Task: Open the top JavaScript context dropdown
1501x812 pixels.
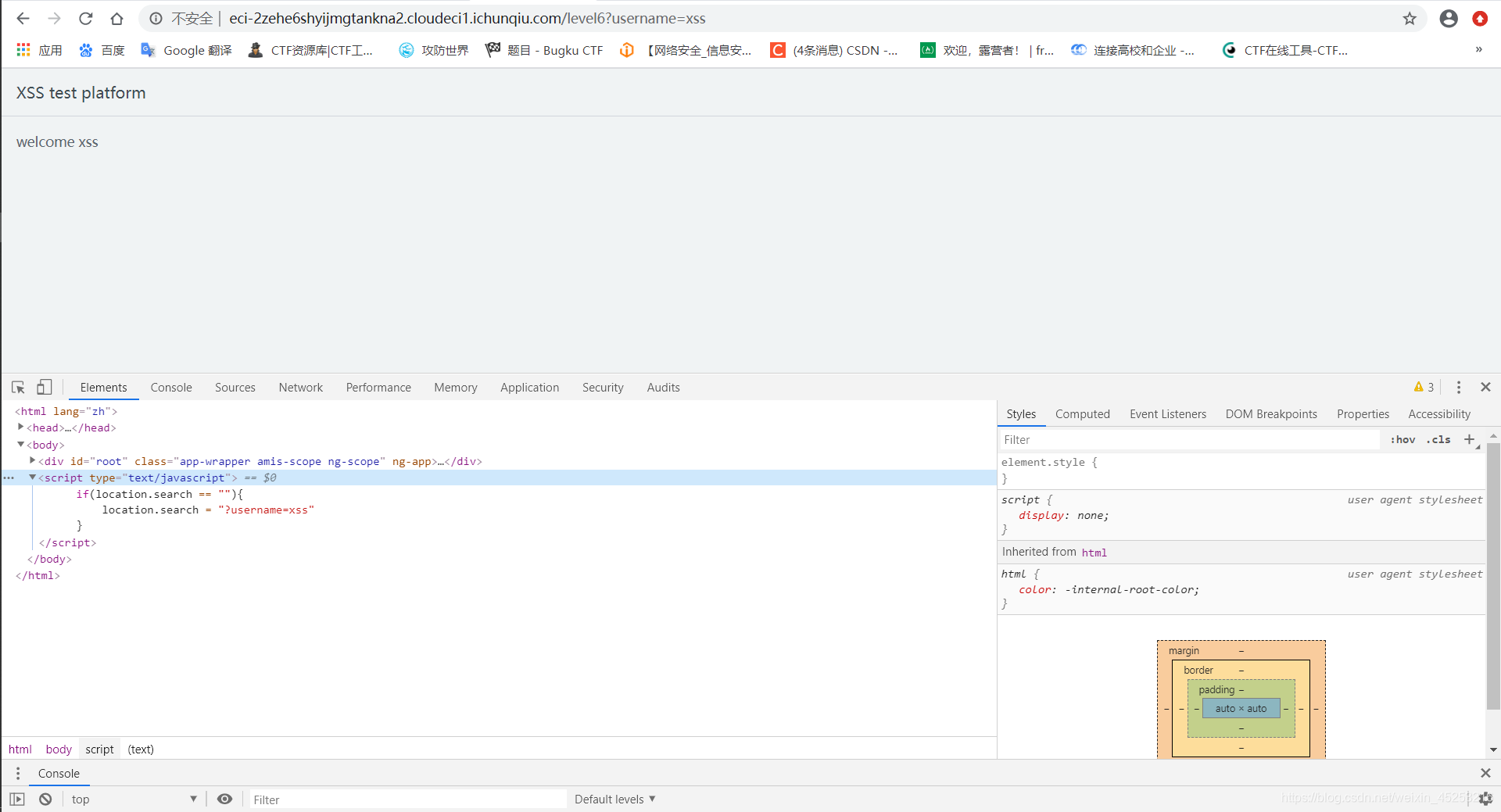Action: pos(134,799)
